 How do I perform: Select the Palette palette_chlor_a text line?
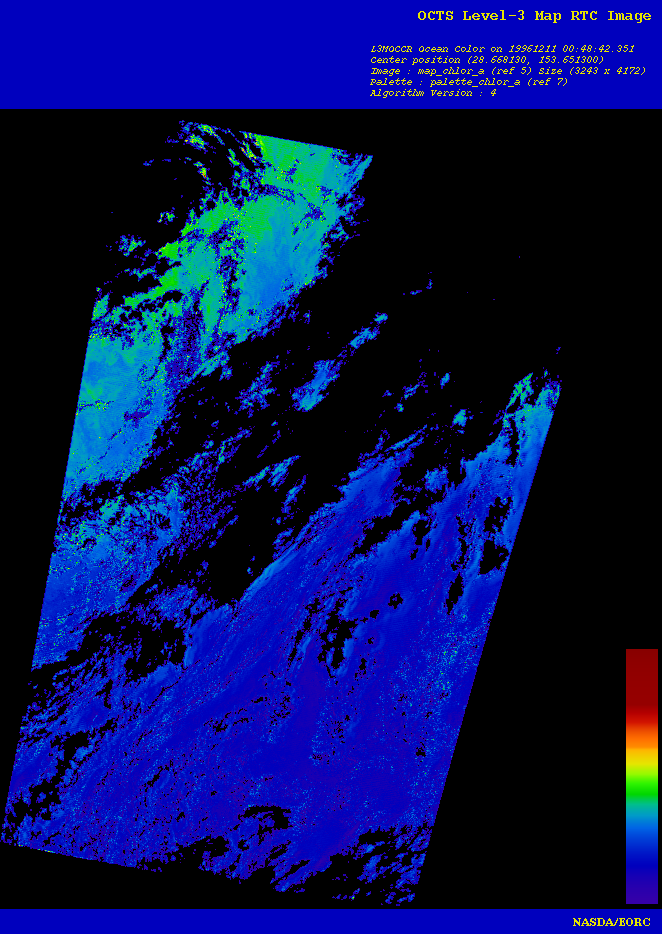[469, 81]
